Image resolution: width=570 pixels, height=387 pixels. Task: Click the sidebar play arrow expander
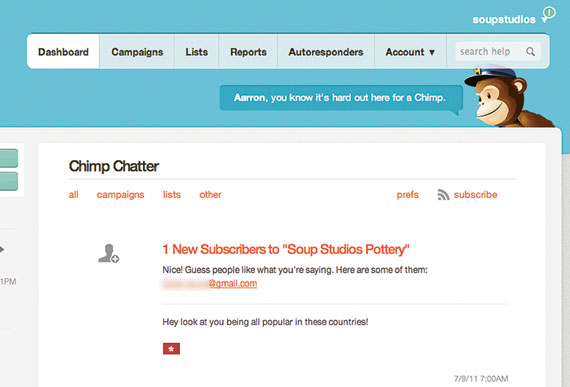[2, 249]
